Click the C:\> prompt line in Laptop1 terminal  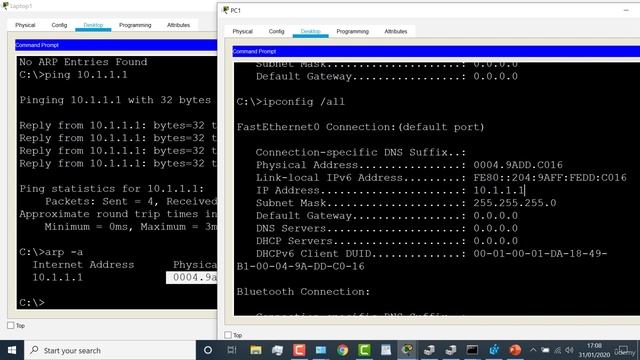[32, 302]
